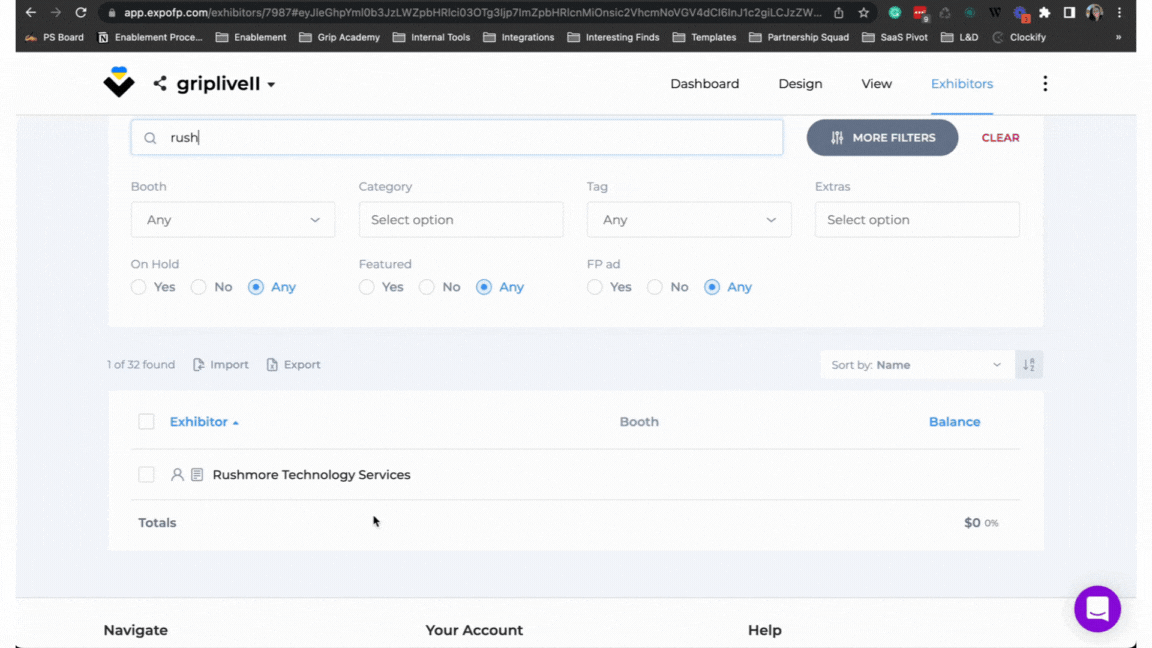Open the three-dot more options menu
The image size is (1152, 648).
tap(1045, 84)
